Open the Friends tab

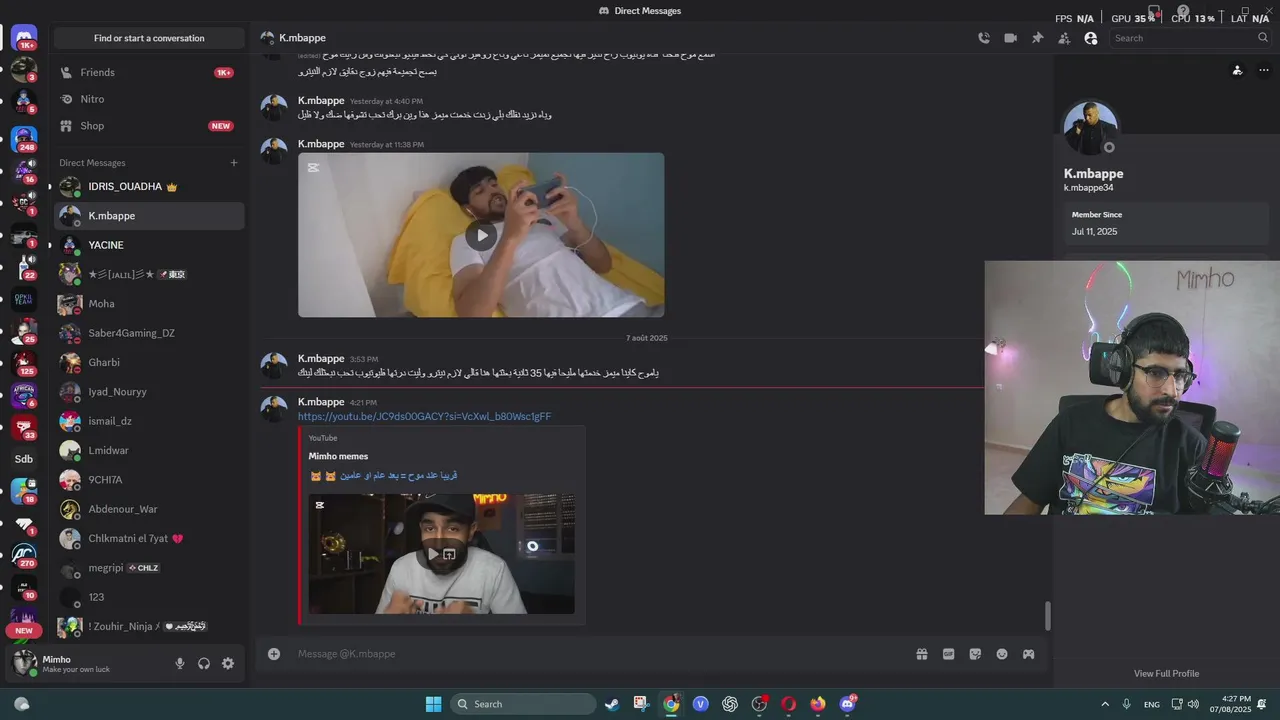[x=149, y=72]
